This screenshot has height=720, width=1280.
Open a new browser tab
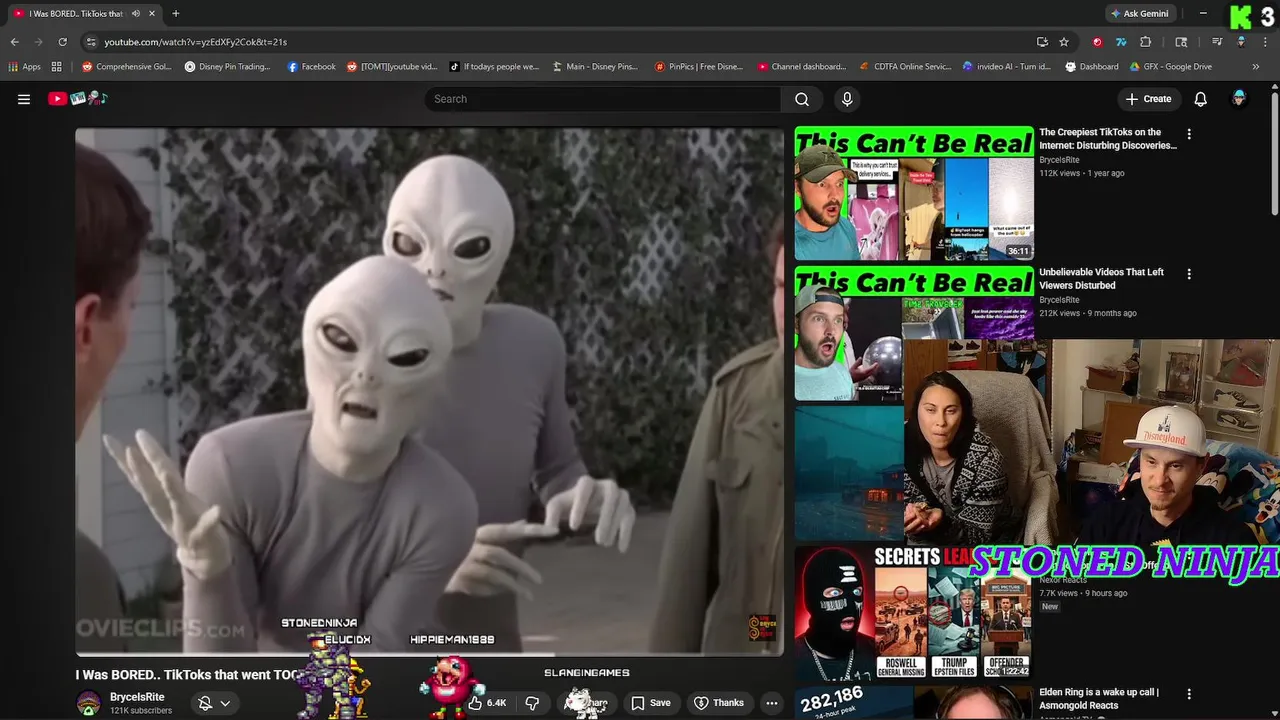coord(175,14)
